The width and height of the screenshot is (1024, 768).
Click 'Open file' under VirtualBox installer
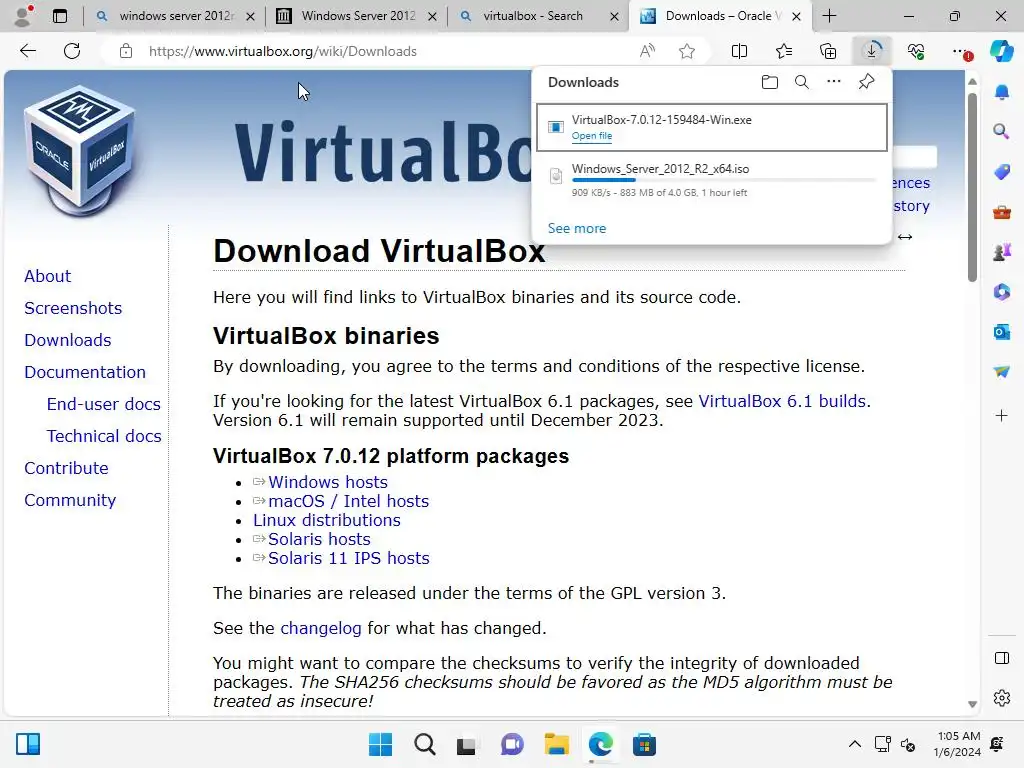click(x=592, y=136)
